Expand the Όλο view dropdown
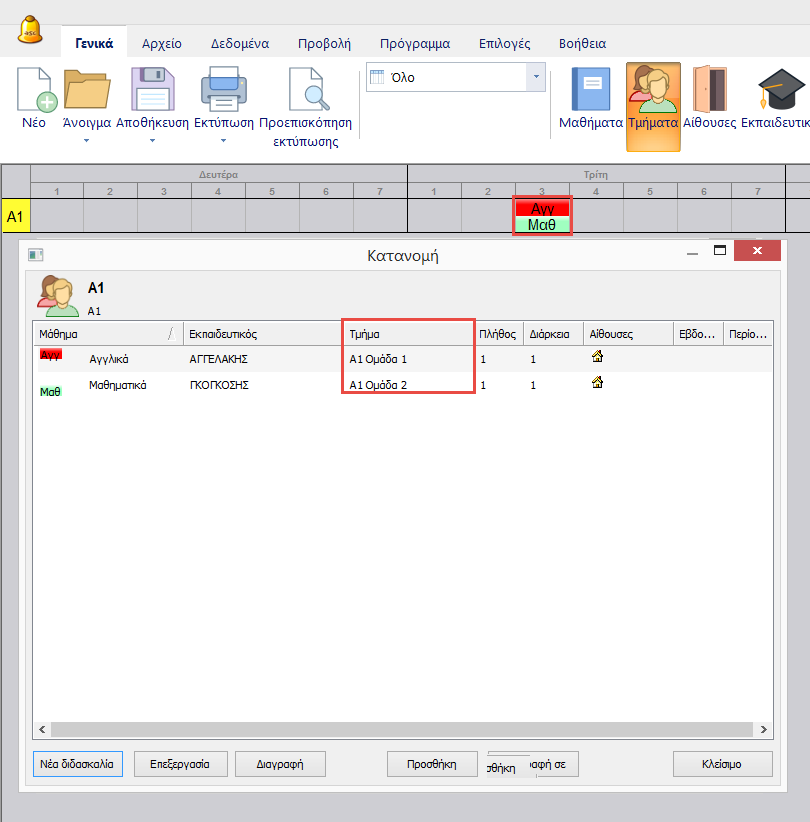Screen dimensions: 810x822 point(536,77)
